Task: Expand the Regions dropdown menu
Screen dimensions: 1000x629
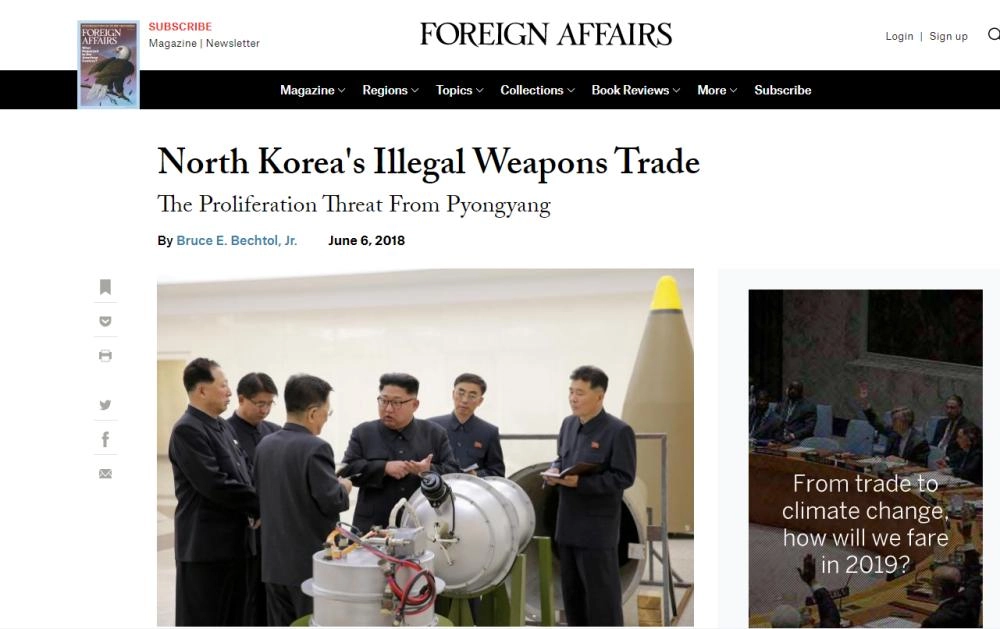Action: pos(390,90)
